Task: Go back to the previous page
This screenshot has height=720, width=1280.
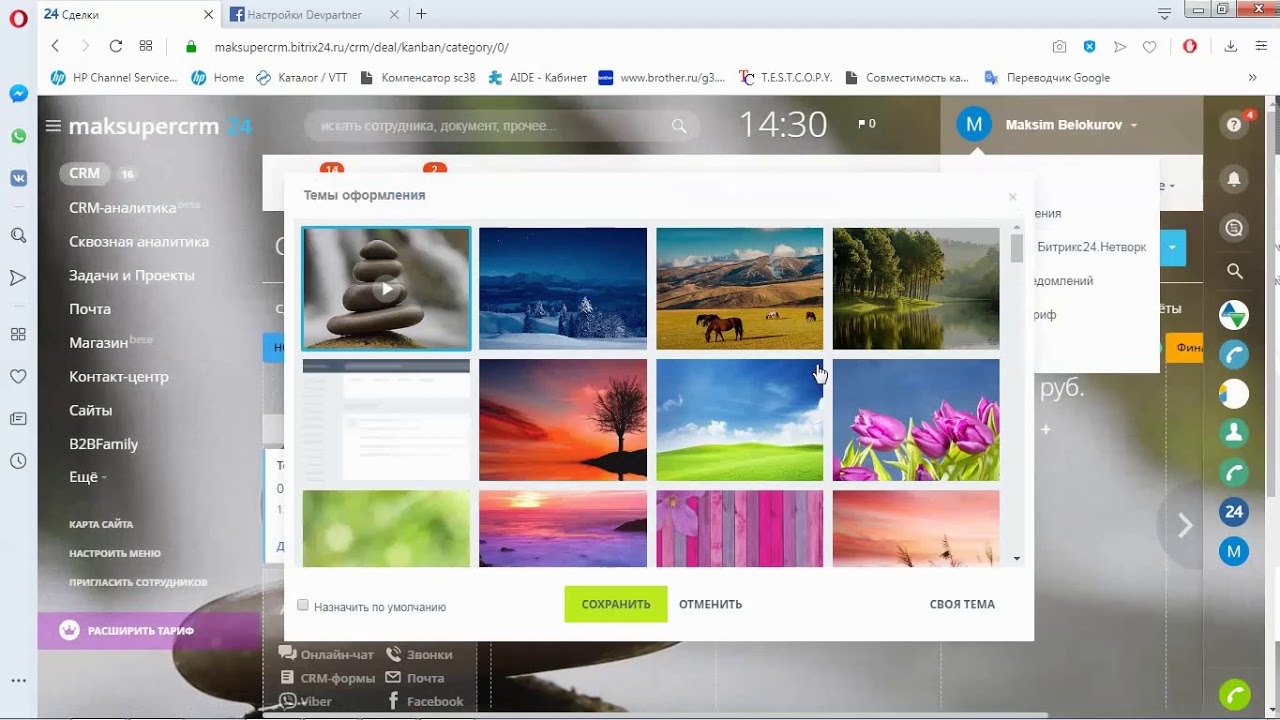Action: [x=55, y=46]
